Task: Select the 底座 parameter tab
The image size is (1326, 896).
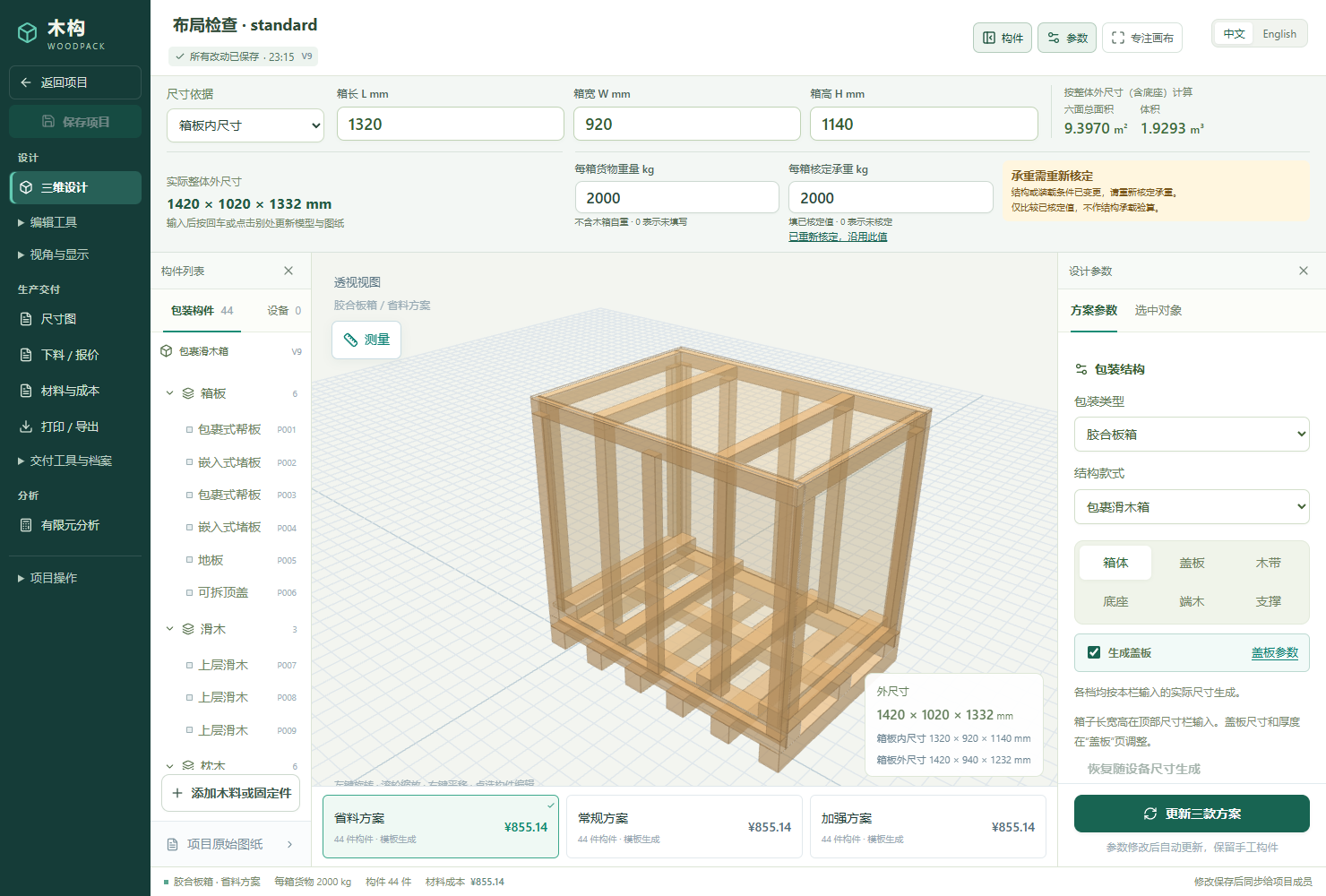Action: coord(1115,601)
